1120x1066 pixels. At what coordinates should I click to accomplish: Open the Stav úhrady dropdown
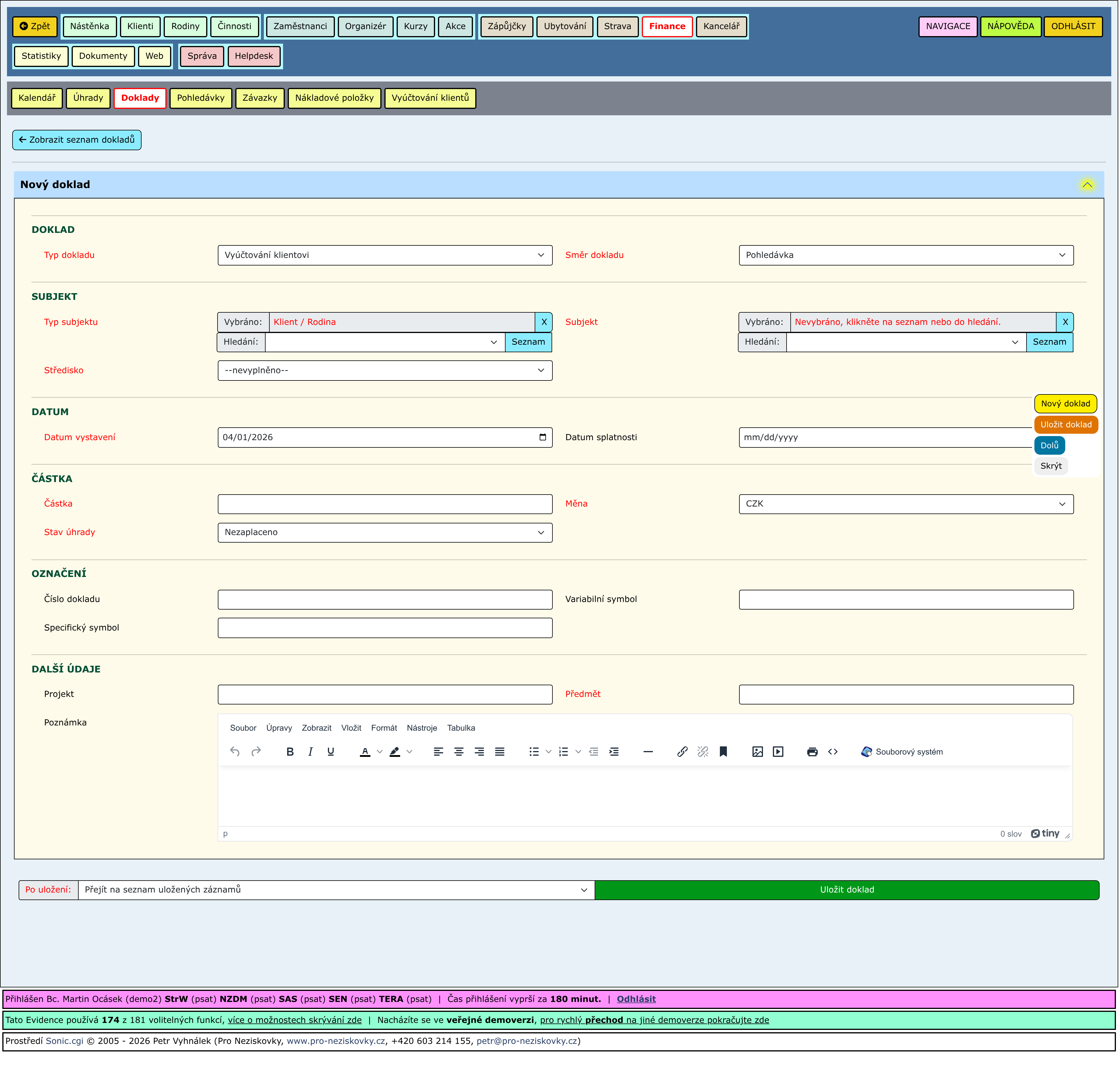(x=385, y=533)
